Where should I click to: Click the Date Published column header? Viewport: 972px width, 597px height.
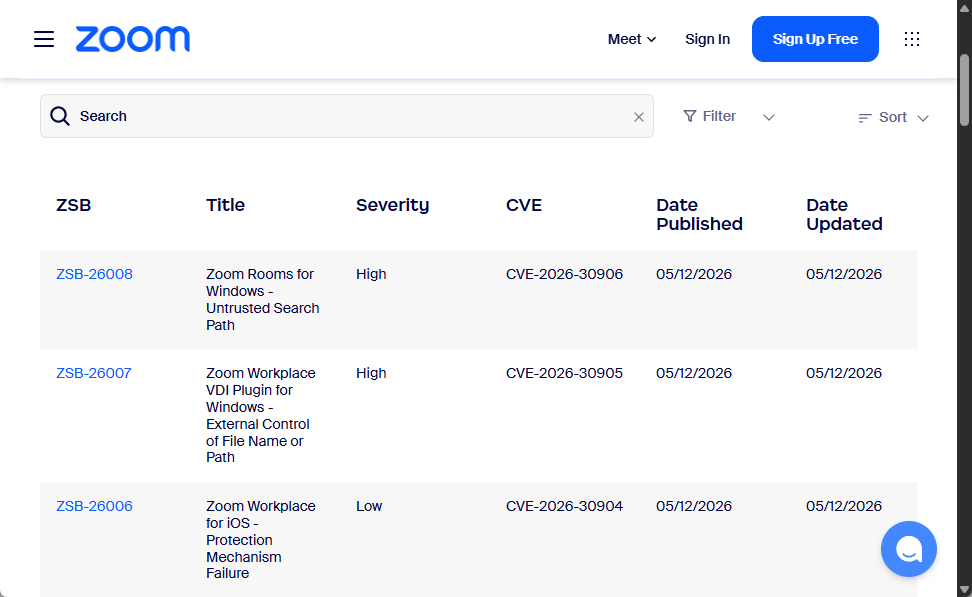(x=699, y=214)
